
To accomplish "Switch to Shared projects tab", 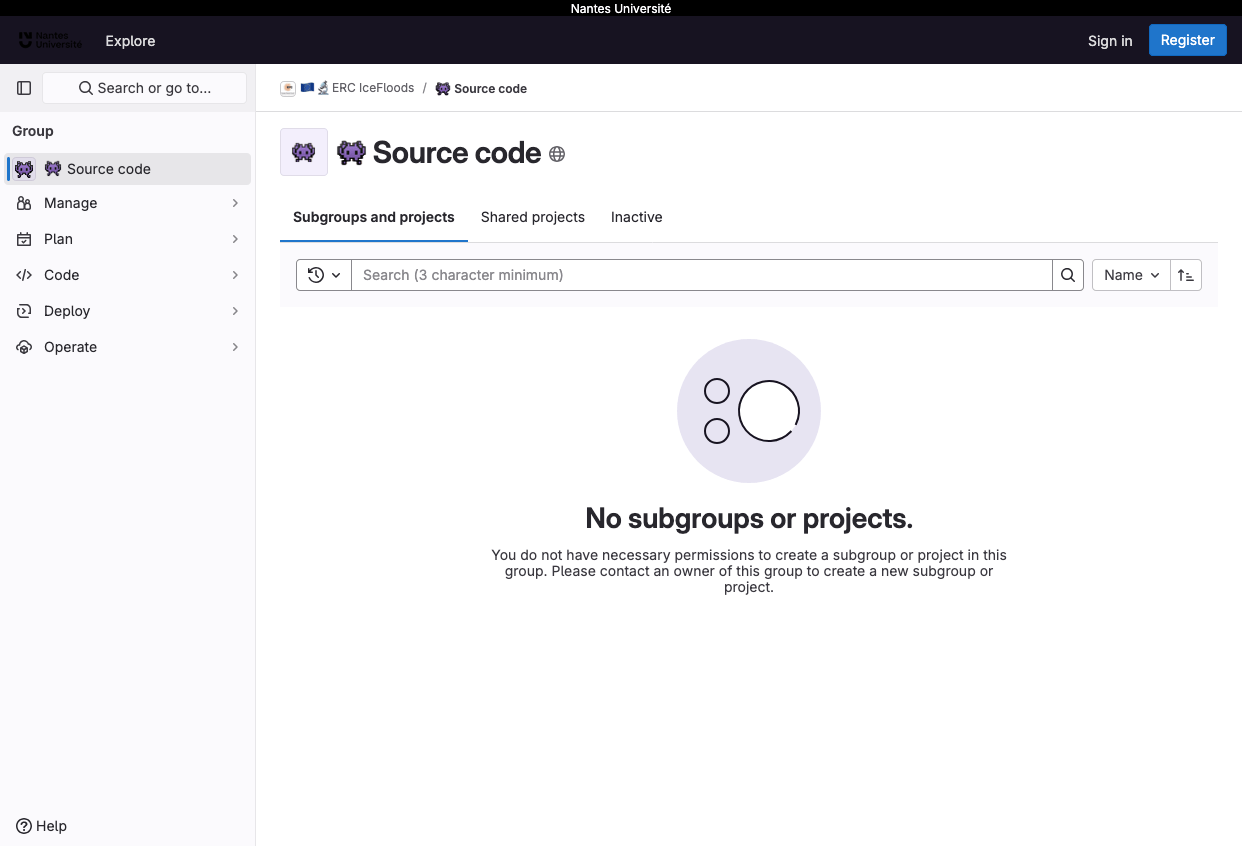I will tap(533, 217).
